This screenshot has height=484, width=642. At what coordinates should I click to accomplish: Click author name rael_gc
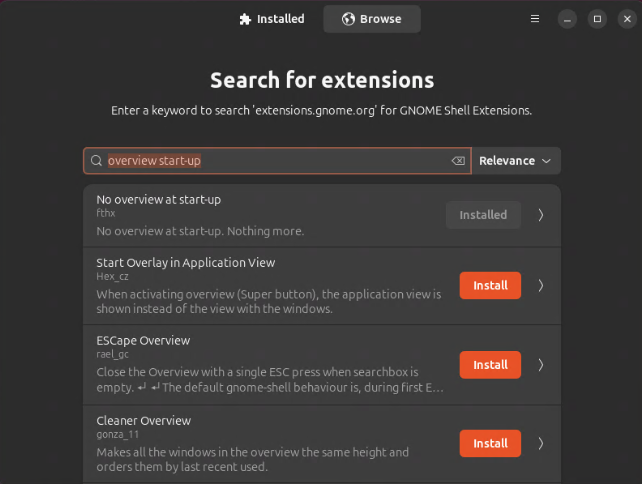pos(112,355)
